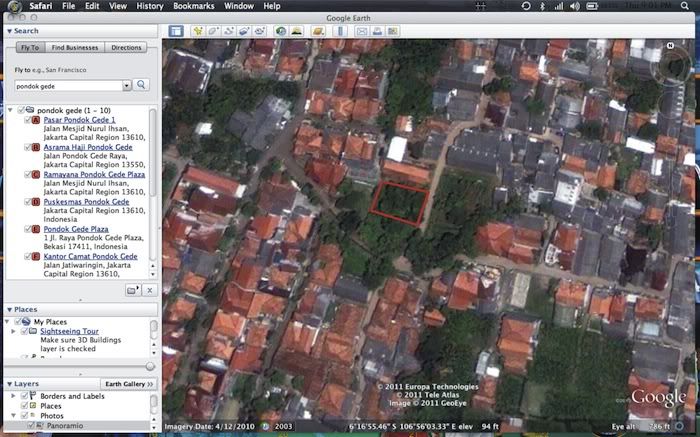
Task: Open the File menu
Action: (68, 6)
